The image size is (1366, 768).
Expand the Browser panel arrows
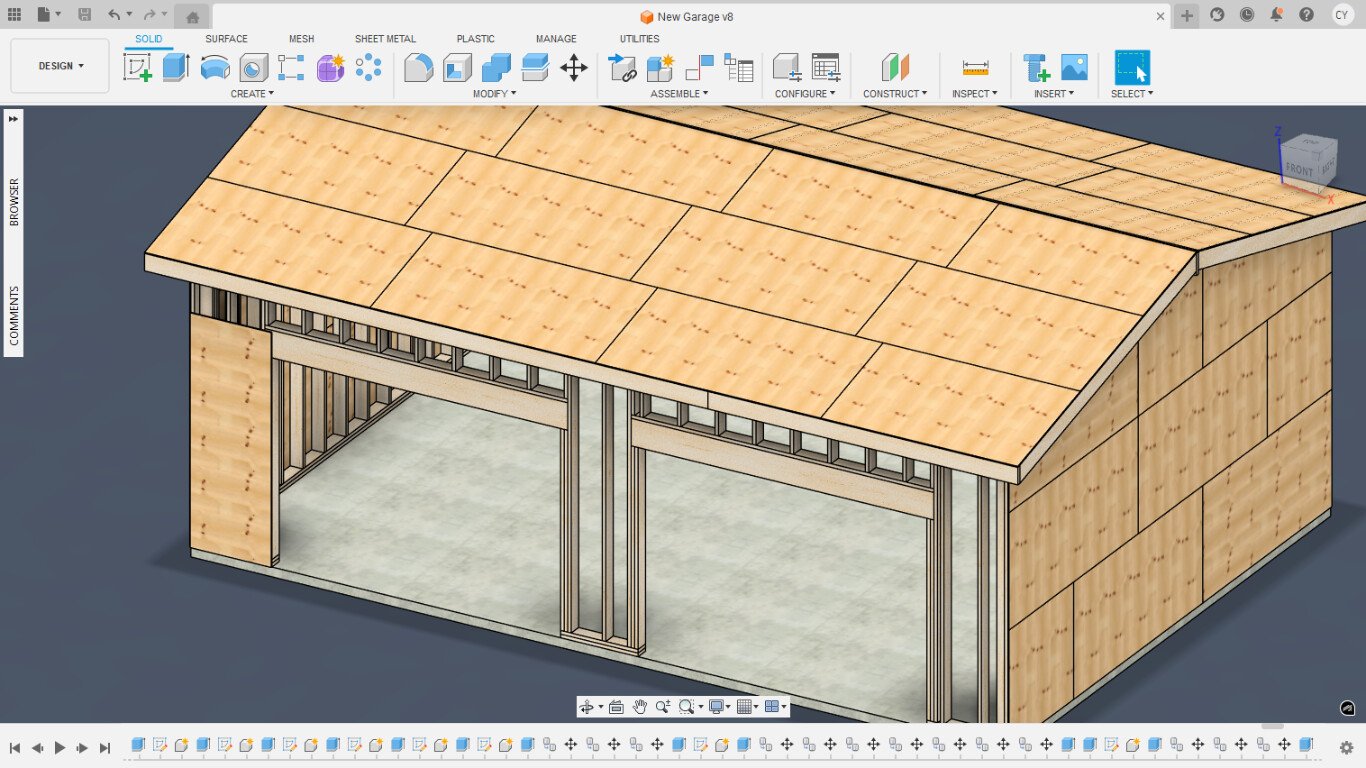[14, 118]
